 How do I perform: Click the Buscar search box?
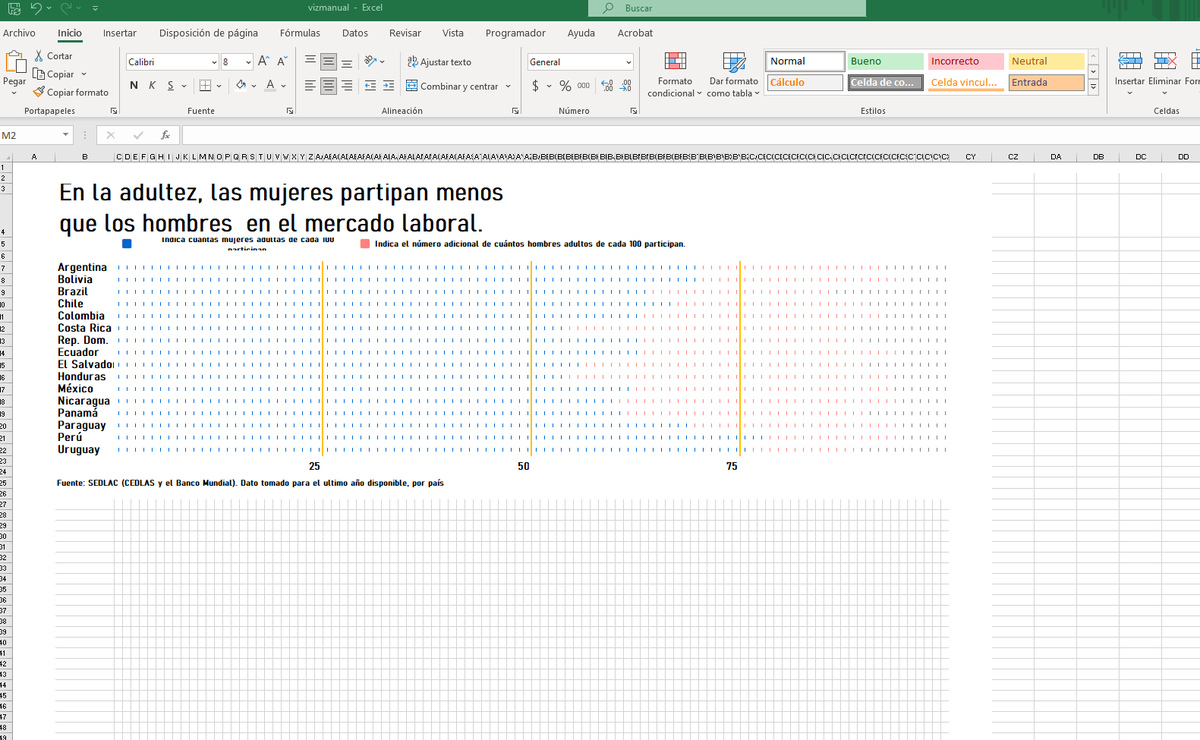coord(726,8)
